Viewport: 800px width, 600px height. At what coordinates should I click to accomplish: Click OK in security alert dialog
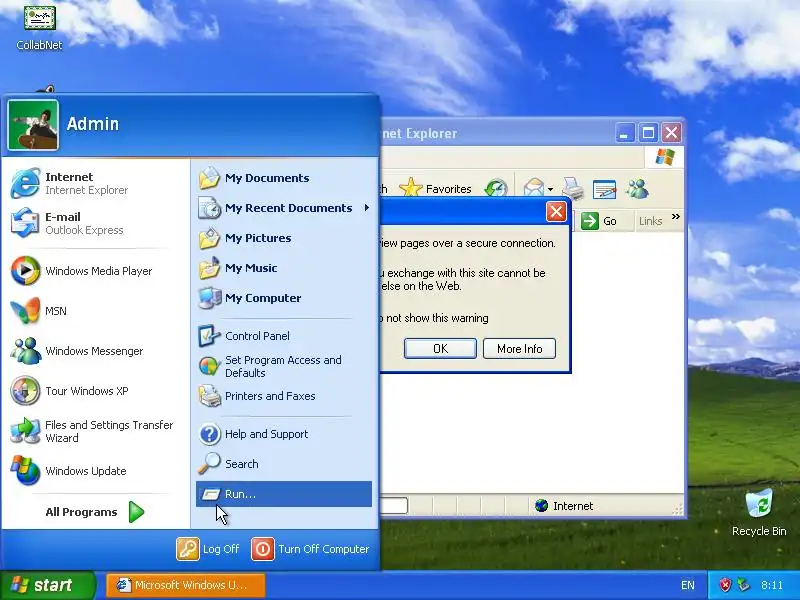tap(440, 348)
